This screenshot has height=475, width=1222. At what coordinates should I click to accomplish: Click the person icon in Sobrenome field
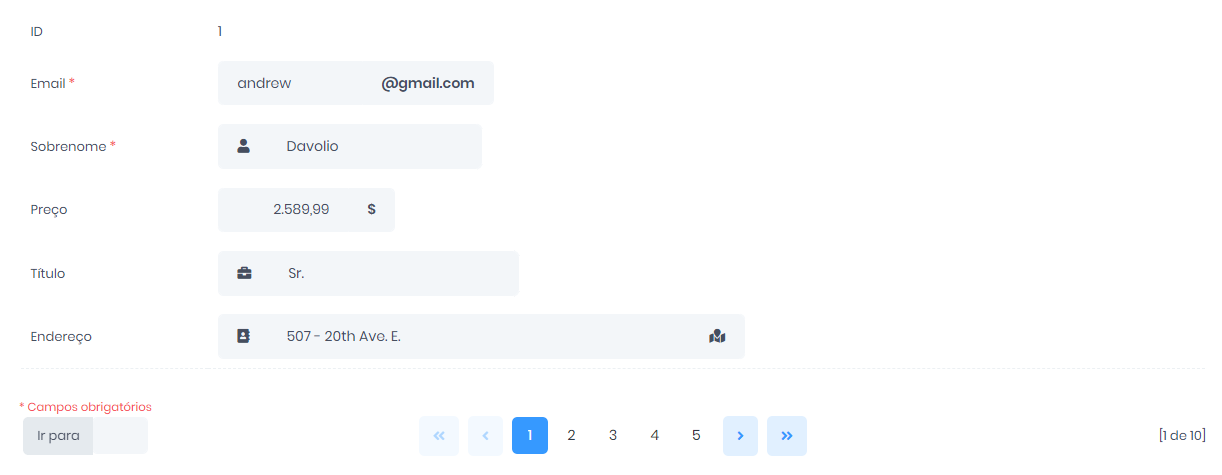(x=243, y=146)
